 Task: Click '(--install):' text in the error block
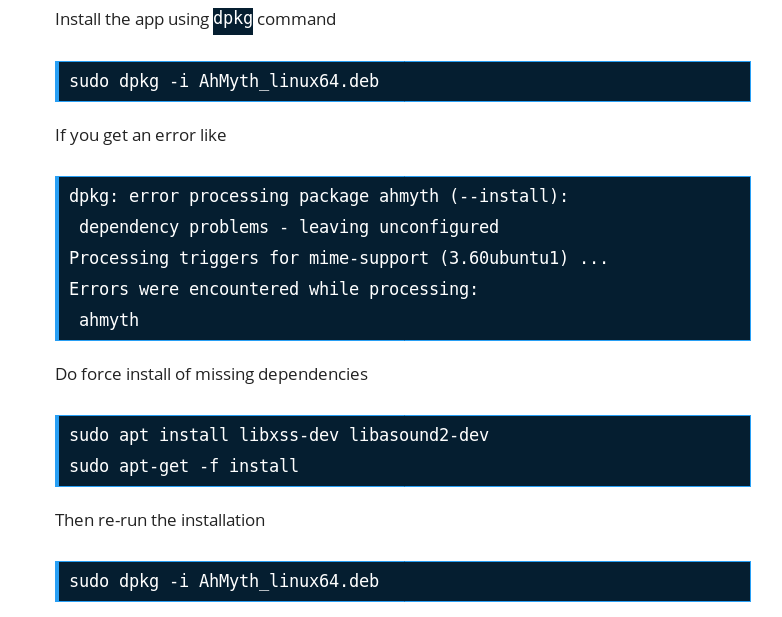coord(508,196)
